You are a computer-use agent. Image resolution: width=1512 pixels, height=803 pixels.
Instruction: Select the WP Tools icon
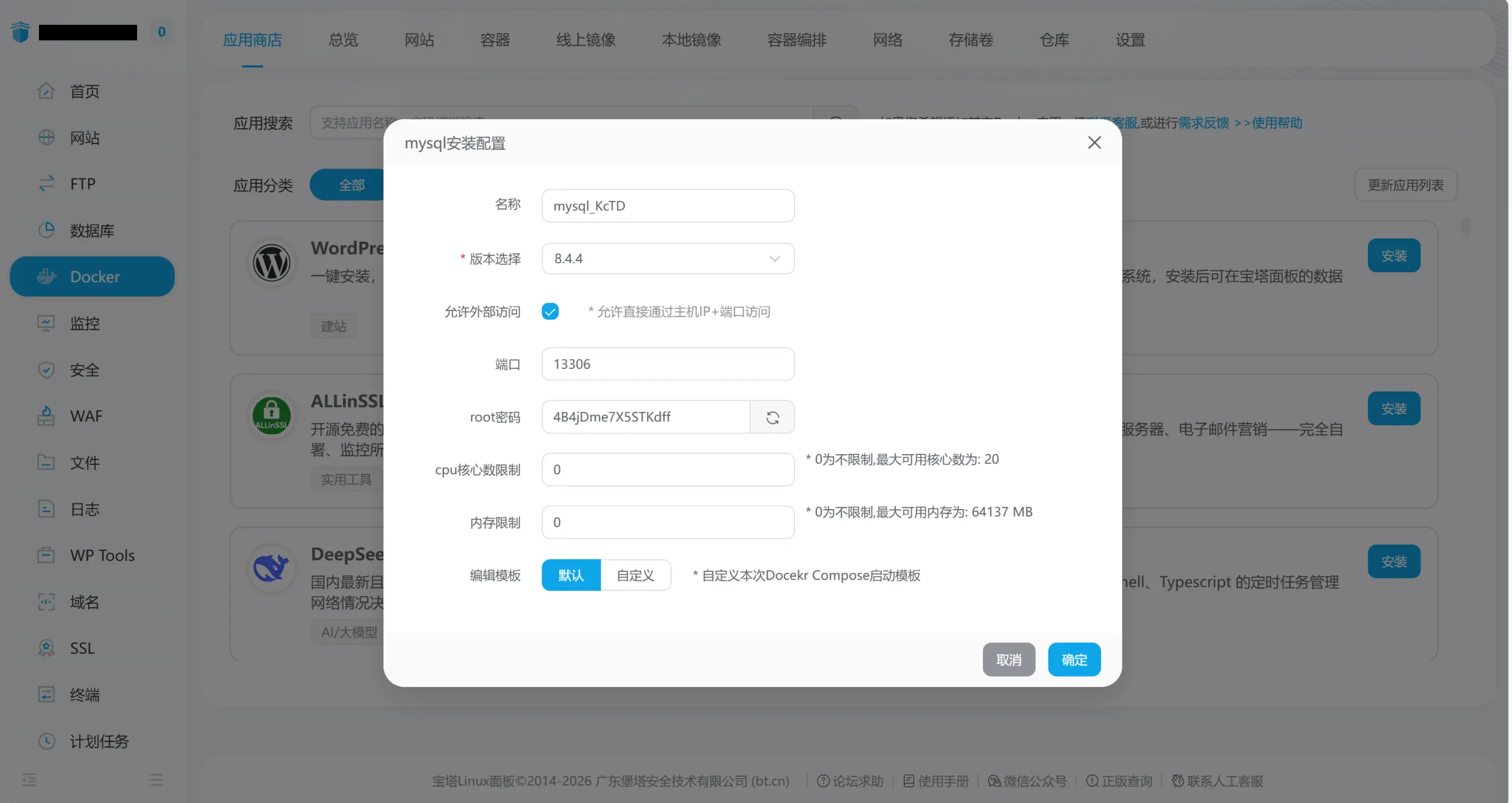click(x=46, y=555)
